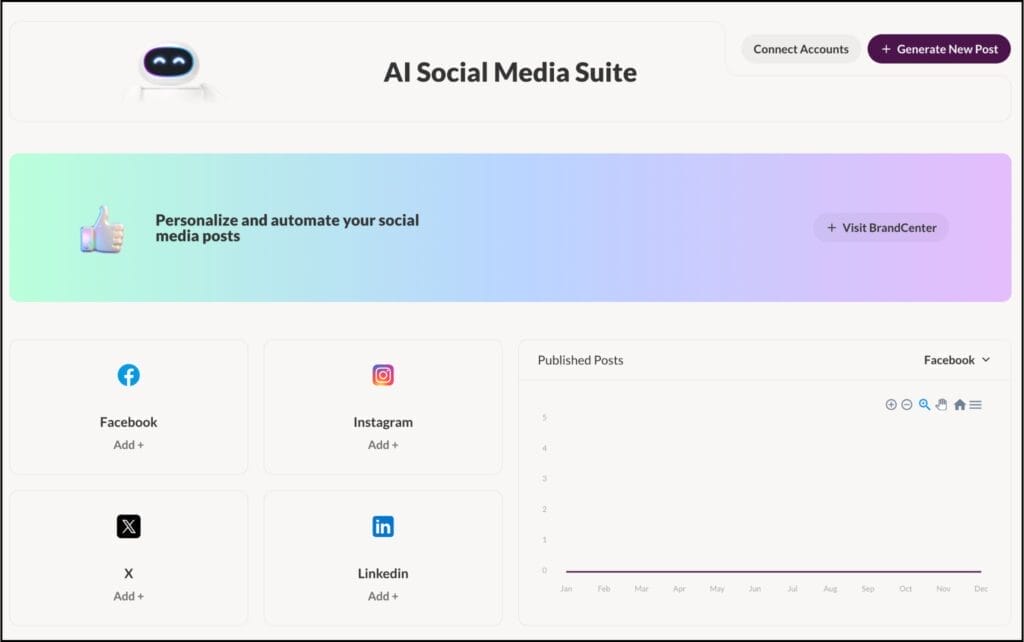Click Connect Accounts button

tap(801, 49)
